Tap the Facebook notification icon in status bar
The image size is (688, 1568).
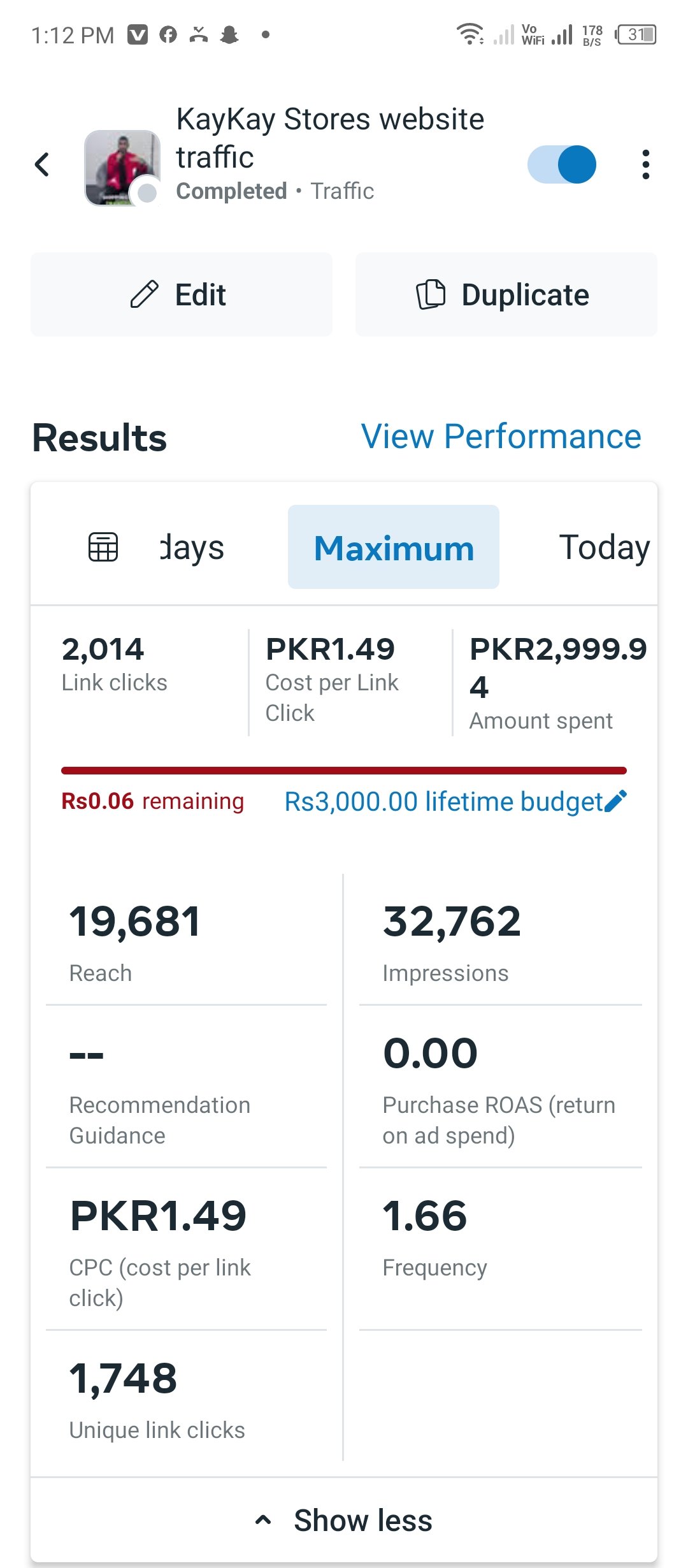168,34
